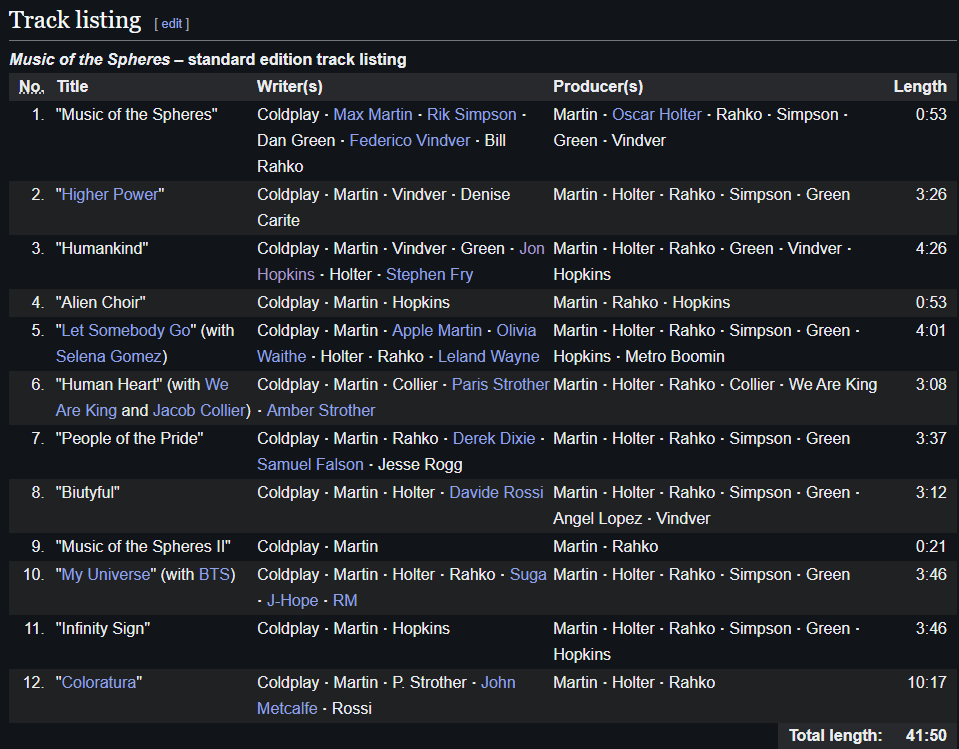Screen dimensions: 959x749
Task: Select the "Music of the Spheres II" title
Action: [143, 547]
